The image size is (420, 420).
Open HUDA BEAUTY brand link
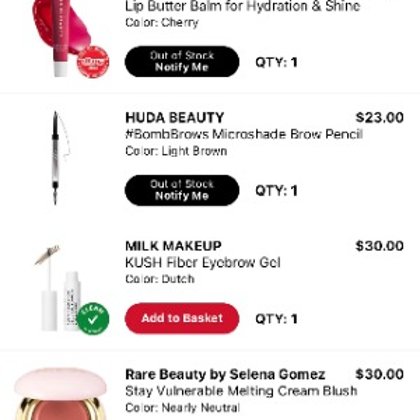pyautogui.click(x=175, y=118)
